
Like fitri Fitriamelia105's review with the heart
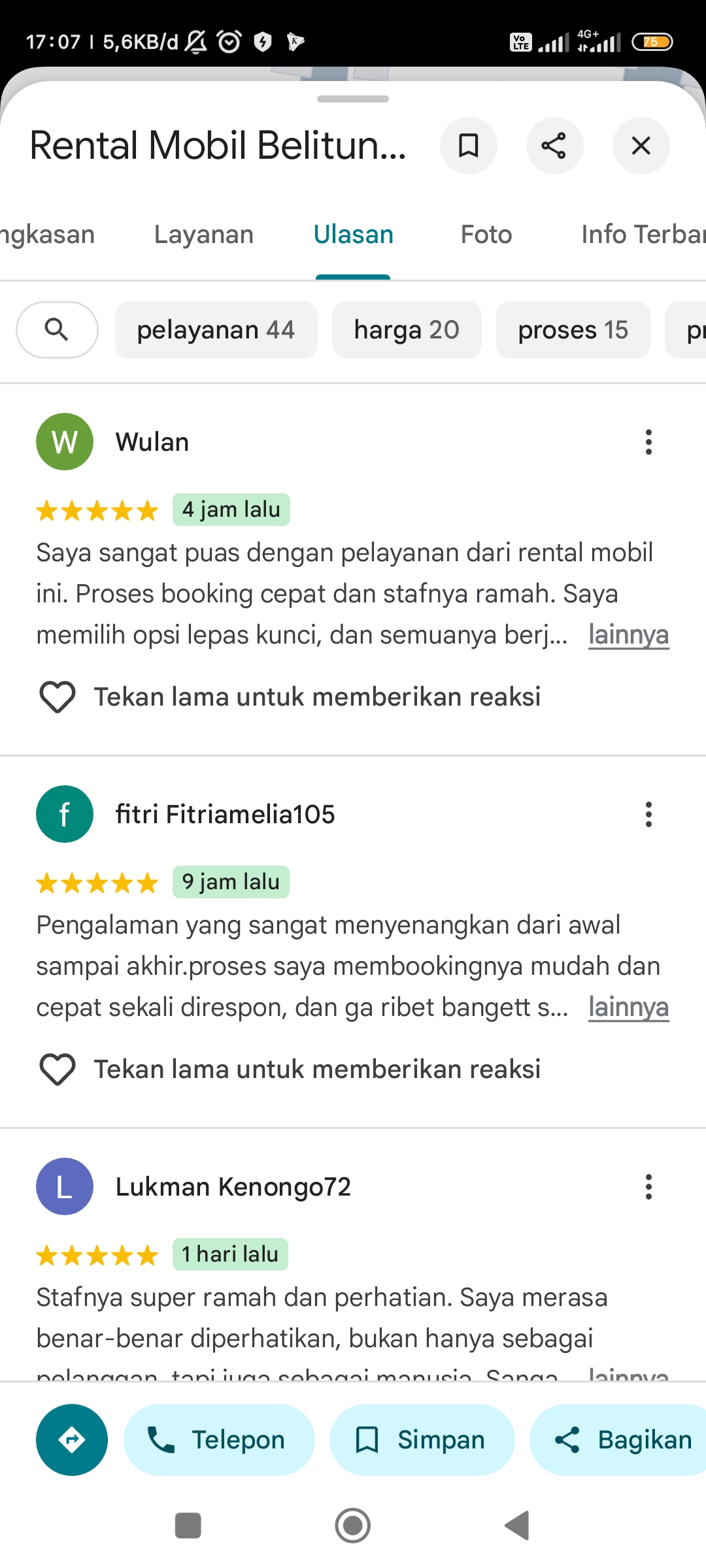coord(58,1070)
